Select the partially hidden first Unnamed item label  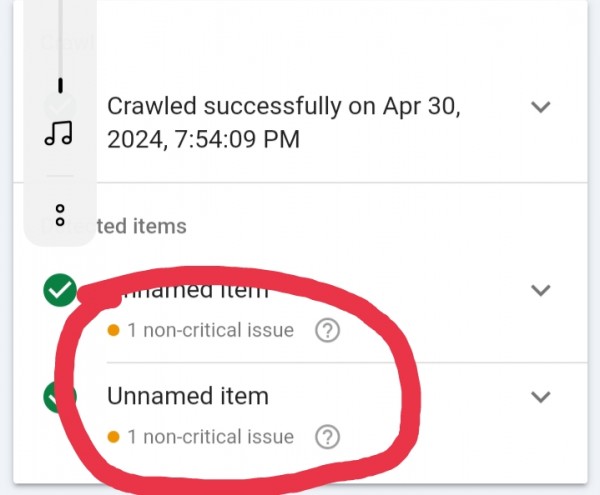[190, 291]
